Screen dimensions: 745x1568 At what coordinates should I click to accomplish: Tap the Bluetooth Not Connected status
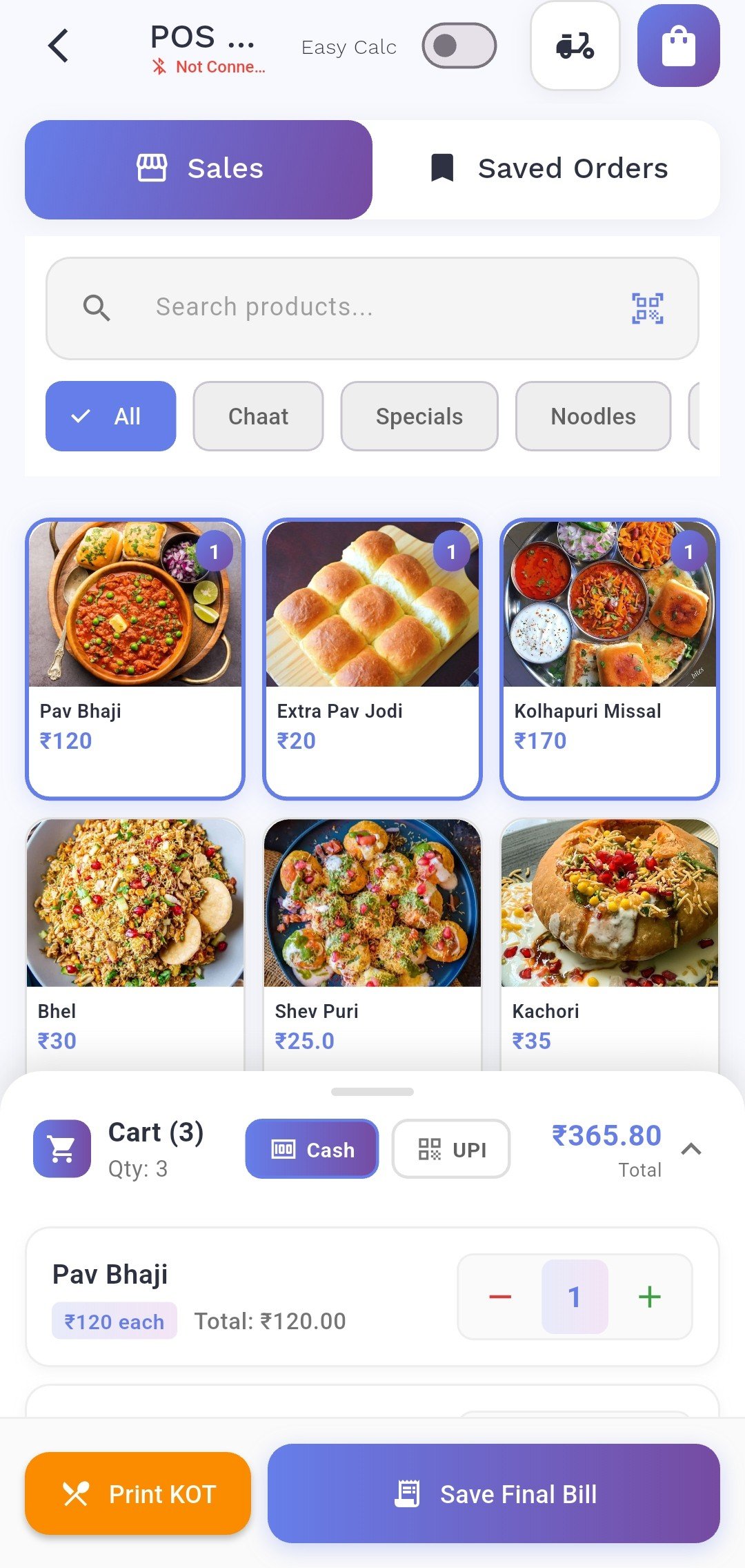210,67
